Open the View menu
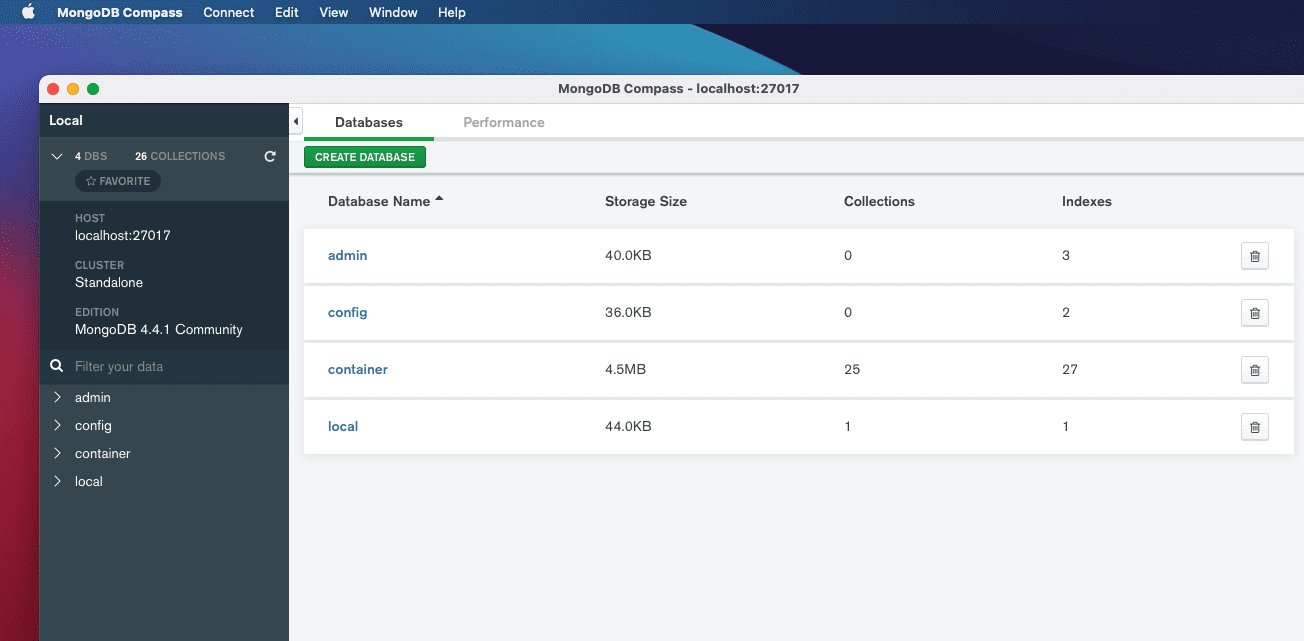The width and height of the screenshot is (1304, 641). click(333, 12)
